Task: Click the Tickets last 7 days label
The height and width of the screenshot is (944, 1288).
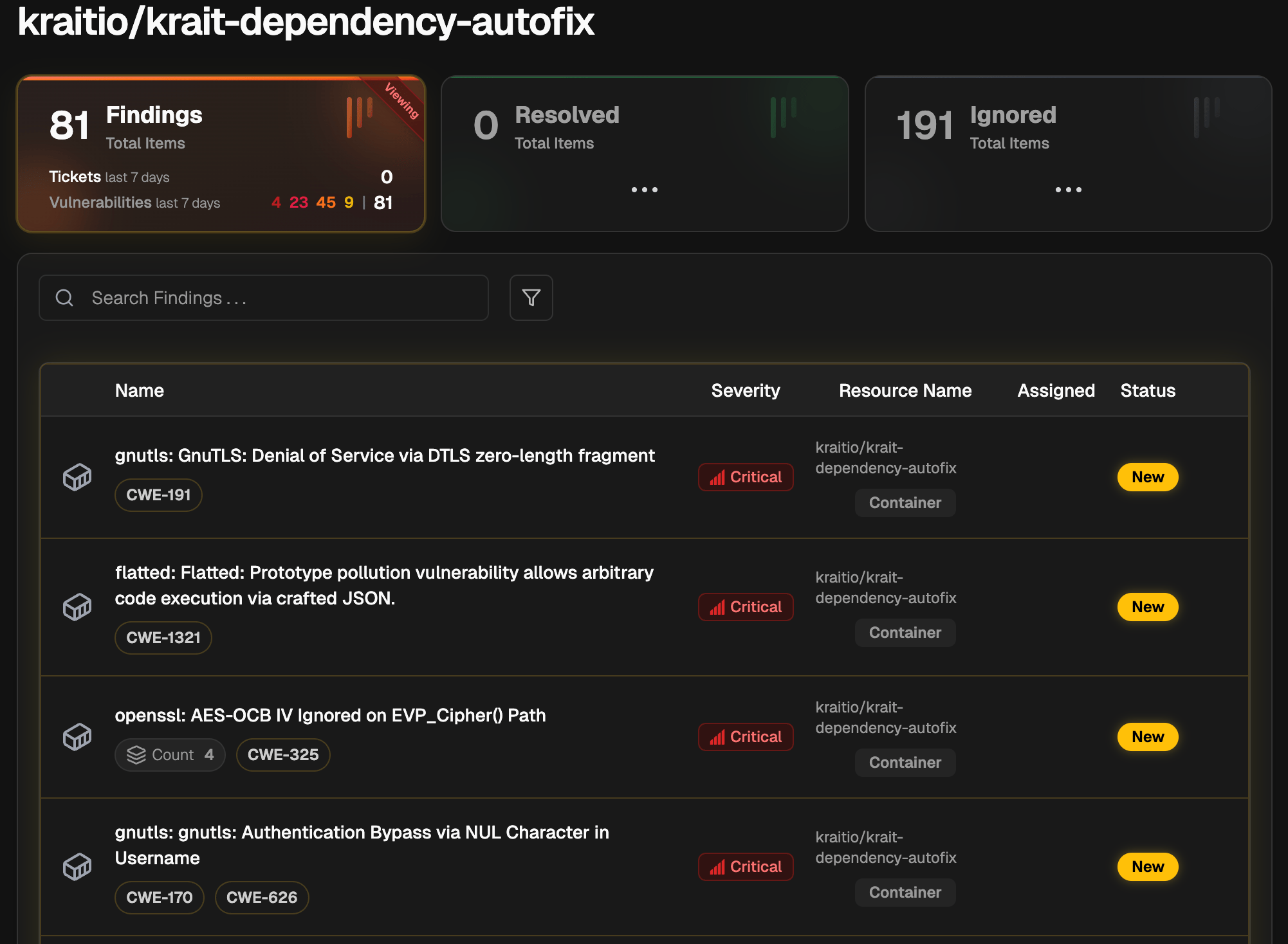Action: [x=109, y=177]
